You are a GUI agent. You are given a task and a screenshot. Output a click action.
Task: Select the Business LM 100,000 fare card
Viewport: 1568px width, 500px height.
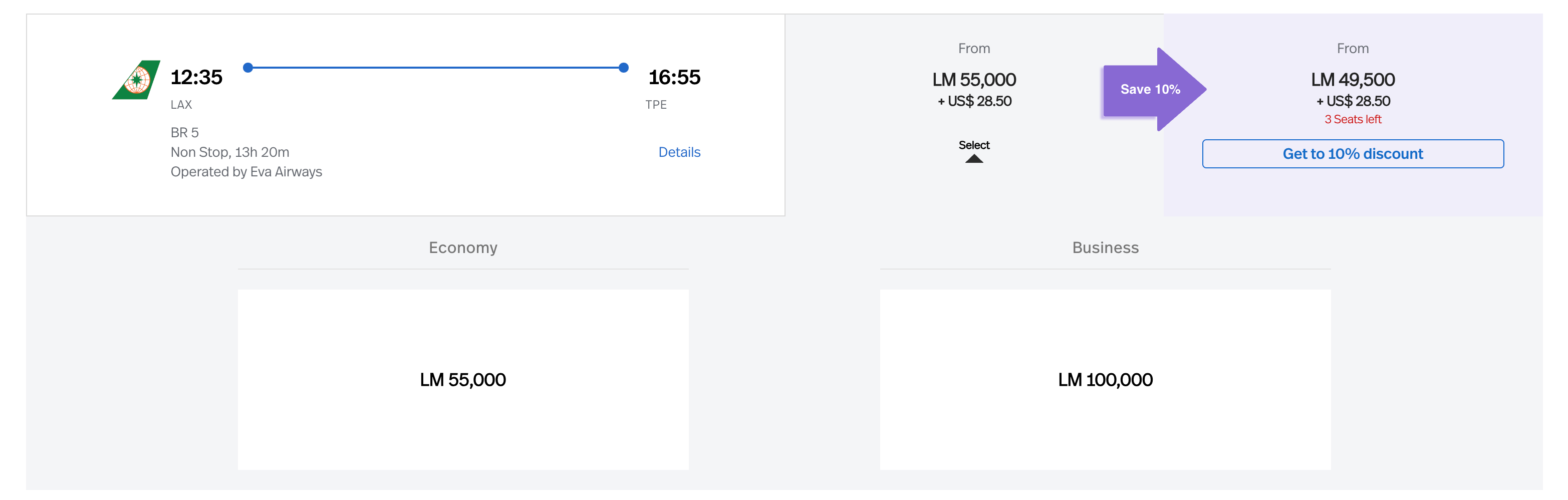click(x=1105, y=379)
